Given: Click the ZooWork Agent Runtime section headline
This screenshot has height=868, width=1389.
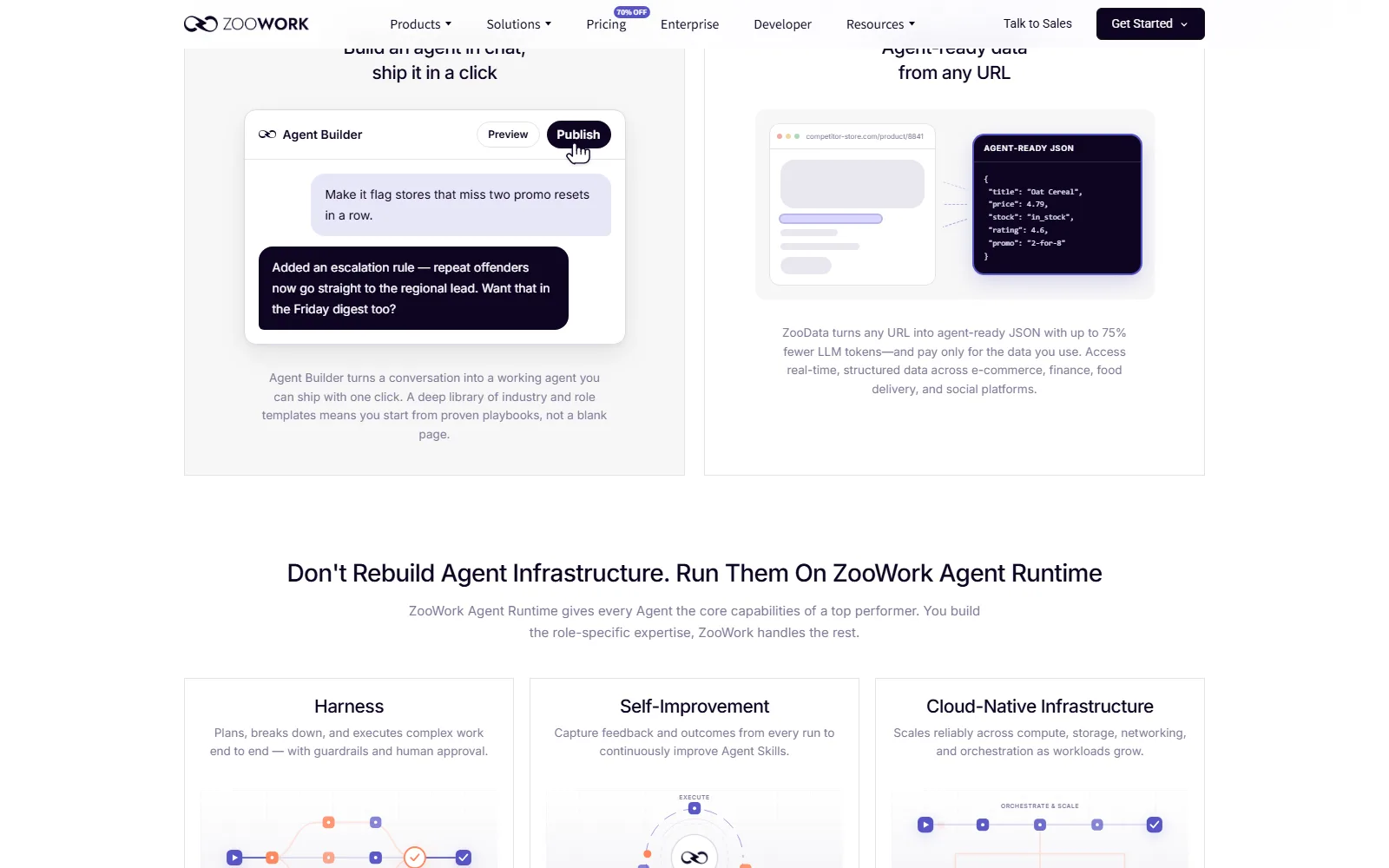Looking at the screenshot, I should tap(694, 573).
